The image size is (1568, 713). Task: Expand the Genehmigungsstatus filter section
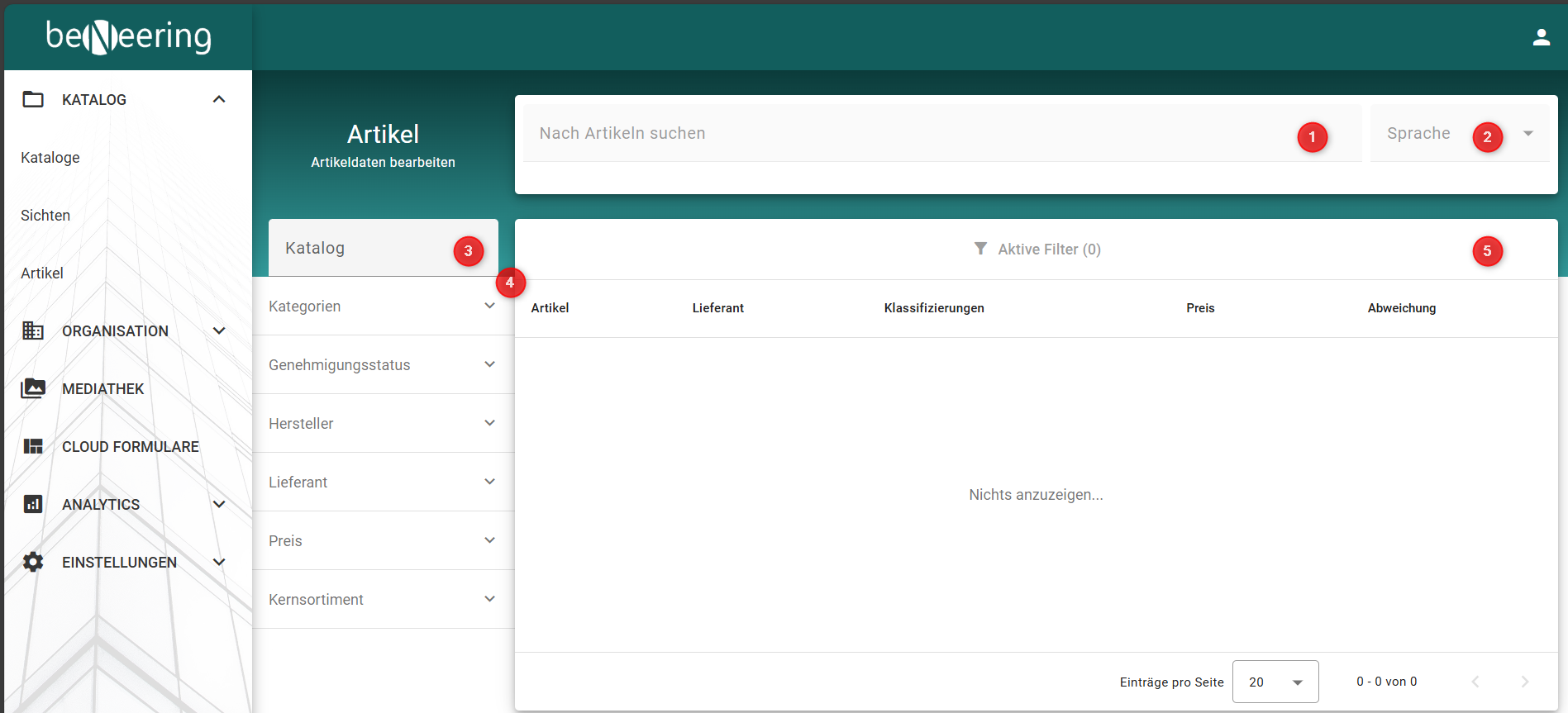pyautogui.click(x=383, y=365)
